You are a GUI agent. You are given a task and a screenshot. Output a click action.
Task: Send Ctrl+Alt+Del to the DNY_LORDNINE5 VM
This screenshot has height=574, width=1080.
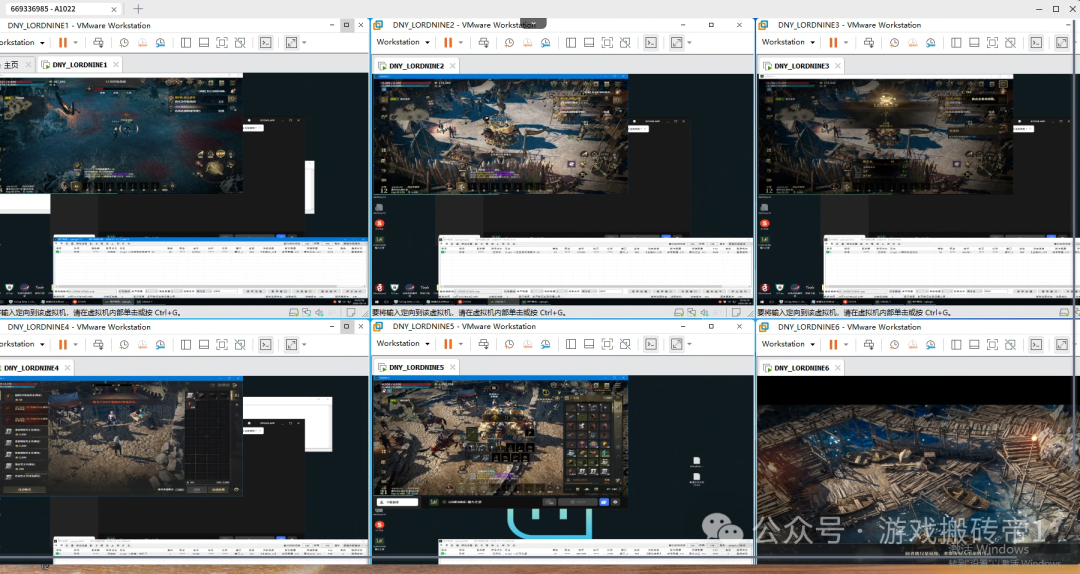[484, 344]
